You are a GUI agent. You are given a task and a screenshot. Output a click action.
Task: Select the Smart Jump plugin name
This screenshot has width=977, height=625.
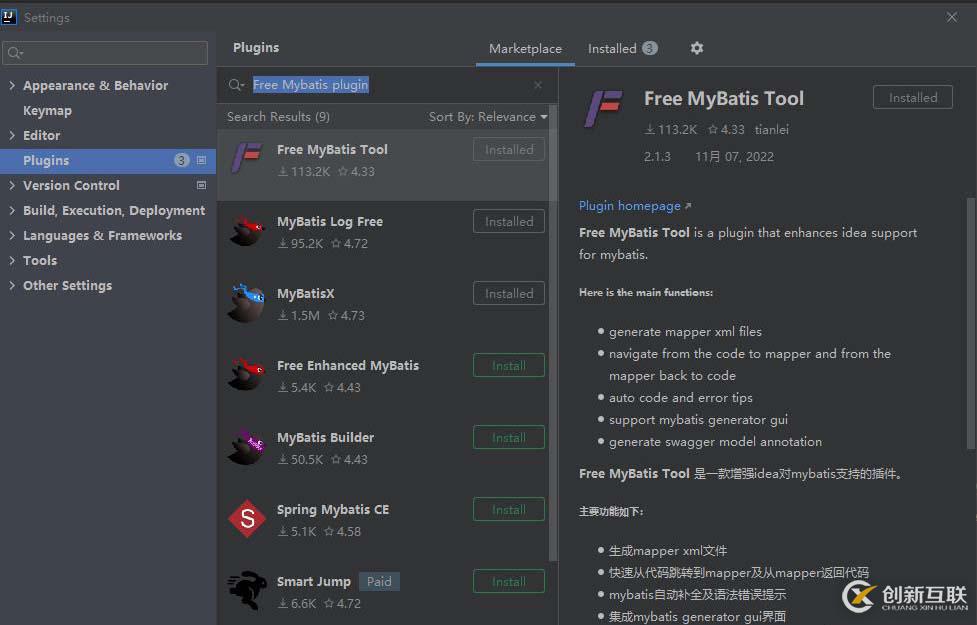click(x=313, y=581)
